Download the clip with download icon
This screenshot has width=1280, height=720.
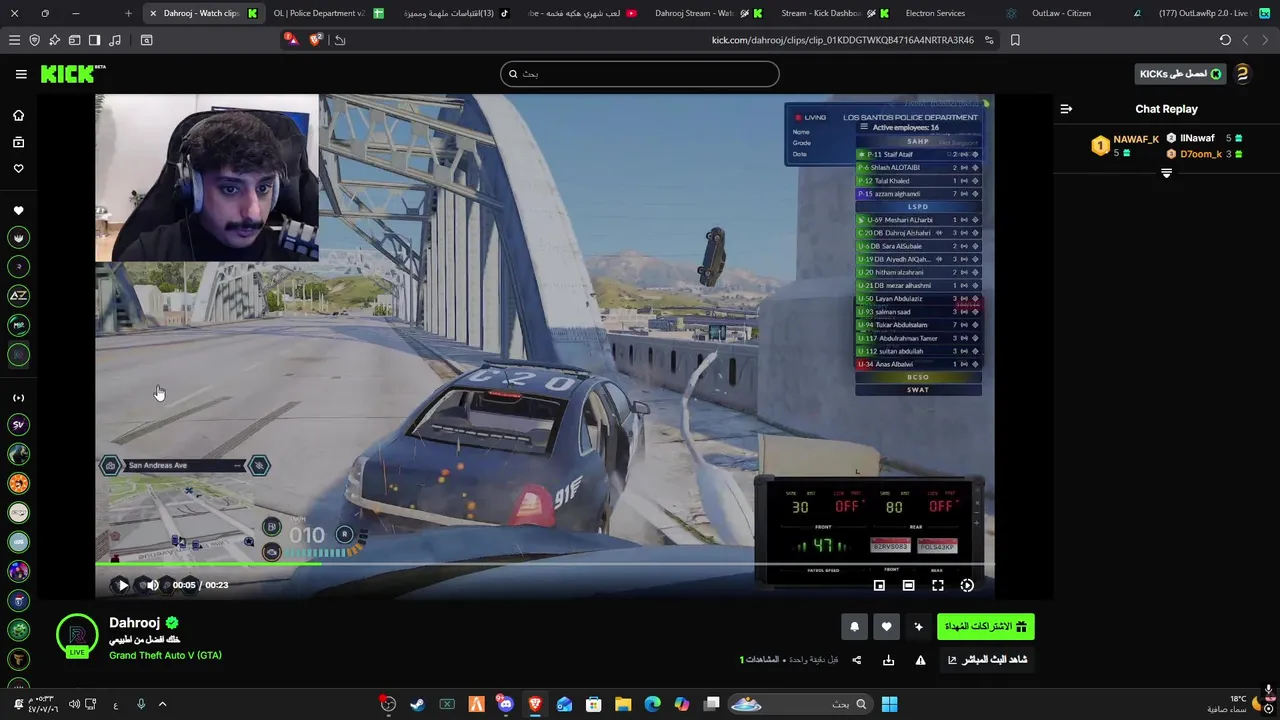point(888,660)
